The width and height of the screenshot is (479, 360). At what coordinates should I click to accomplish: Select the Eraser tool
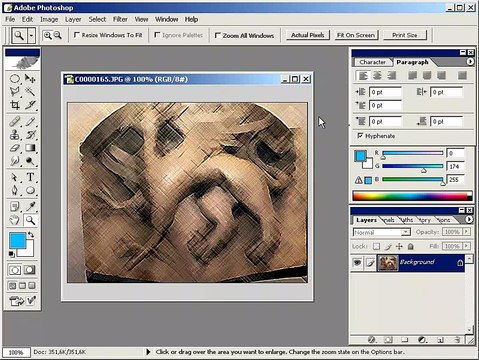point(15,148)
